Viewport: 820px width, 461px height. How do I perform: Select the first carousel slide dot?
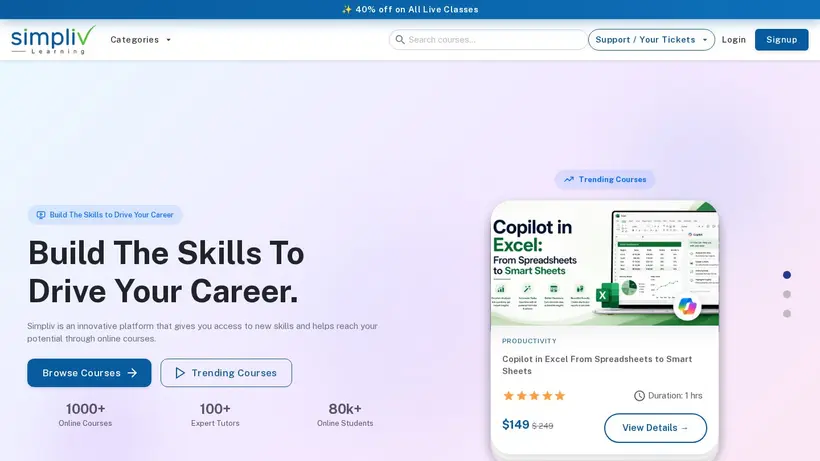tap(787, 275)
